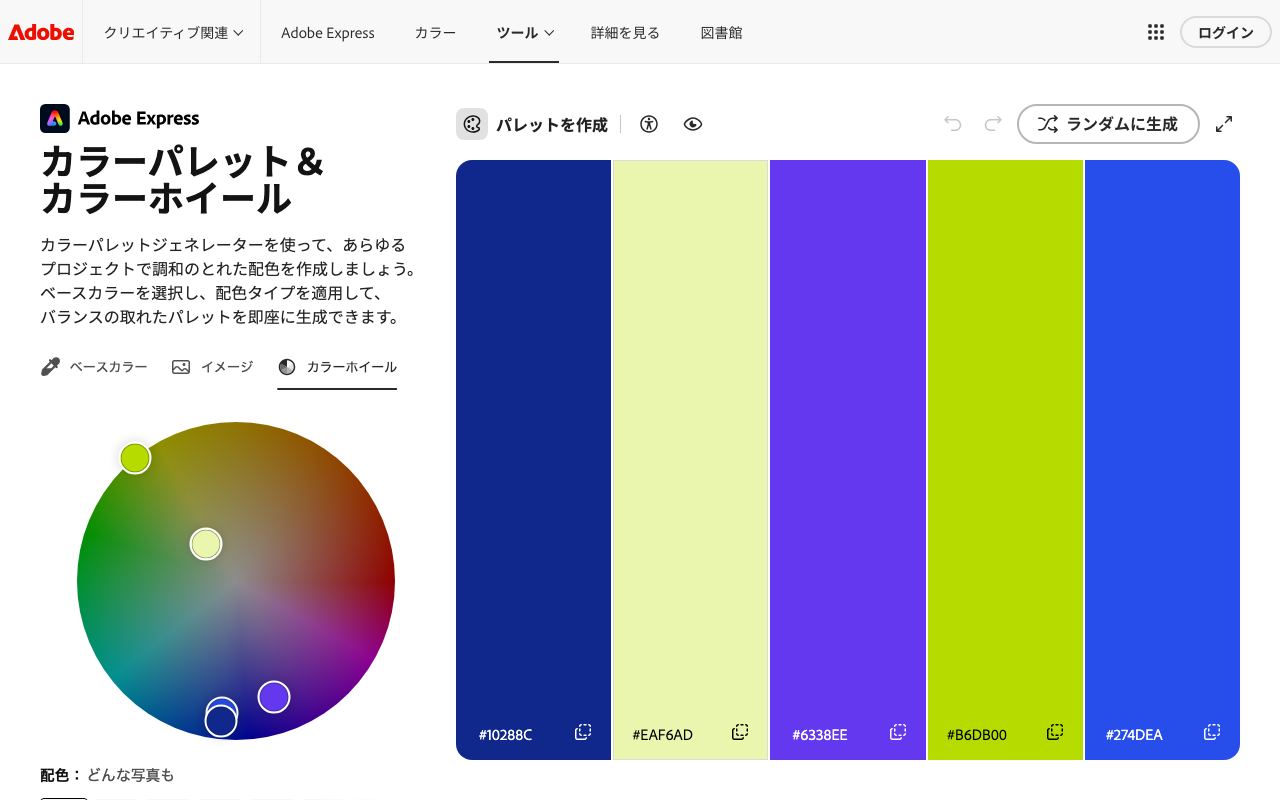Click the lime green handle on color wheel
The width and height of the screenshot is (1280, 800).
pyautogui.click(x=135, y=458)
